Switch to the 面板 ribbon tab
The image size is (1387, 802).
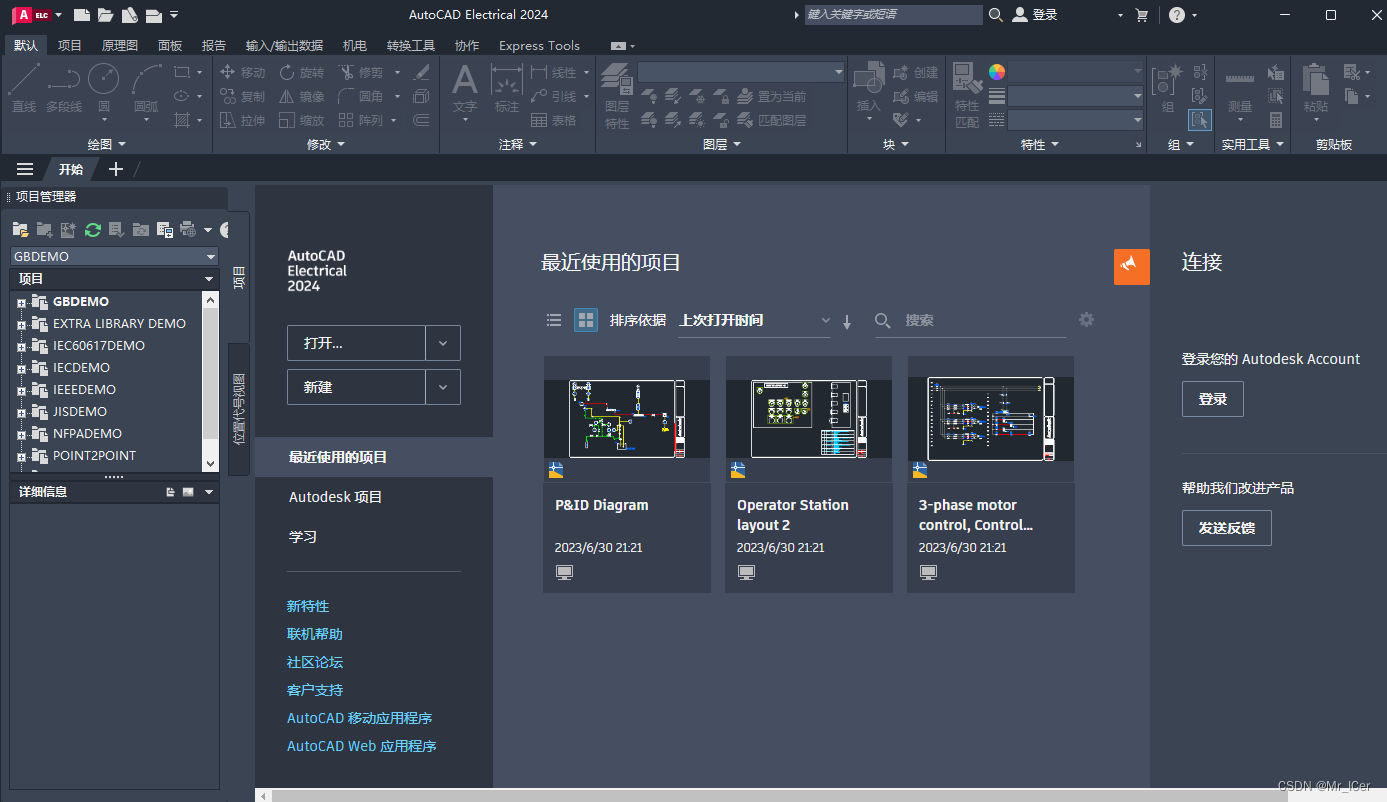click(170, 45)
